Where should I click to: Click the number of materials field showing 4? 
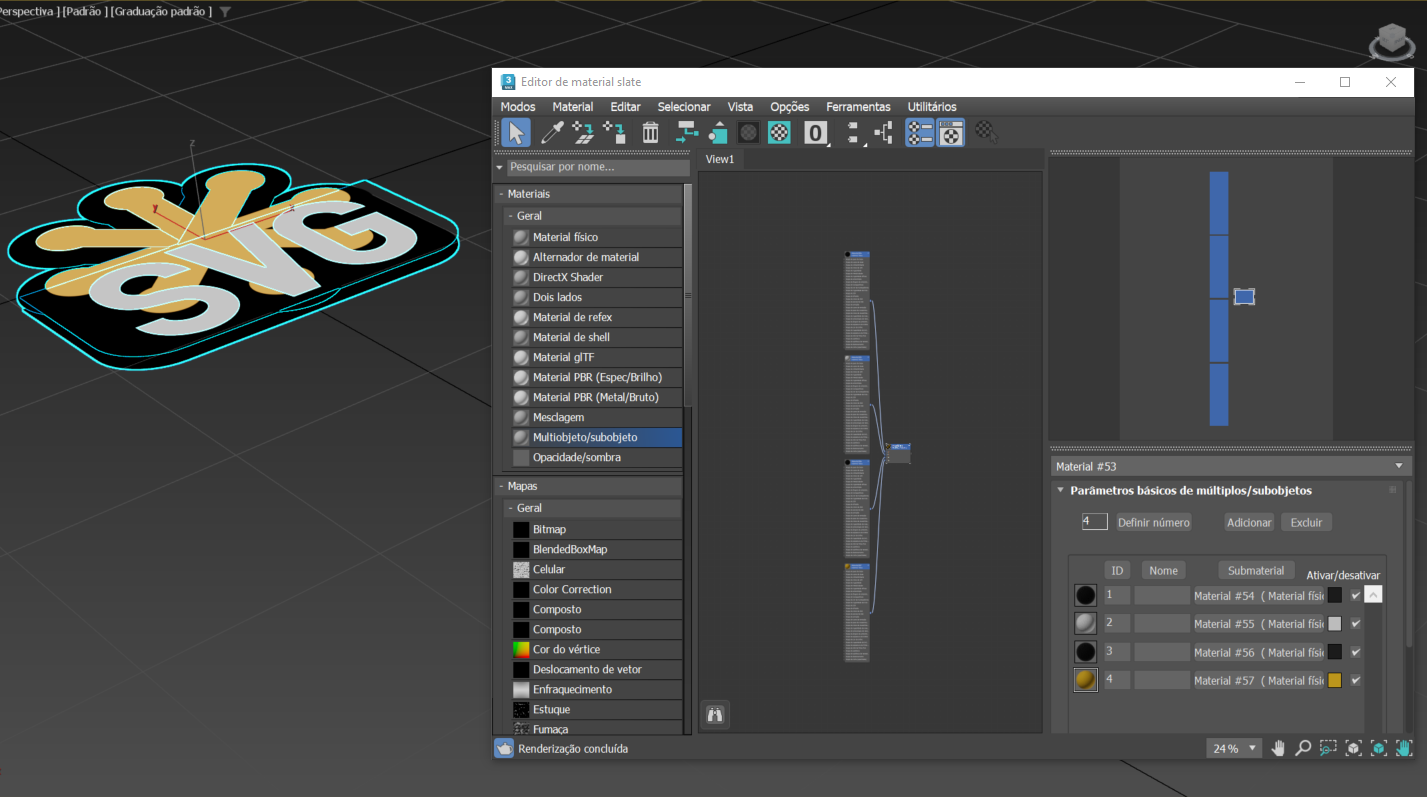click(1094, 521)
